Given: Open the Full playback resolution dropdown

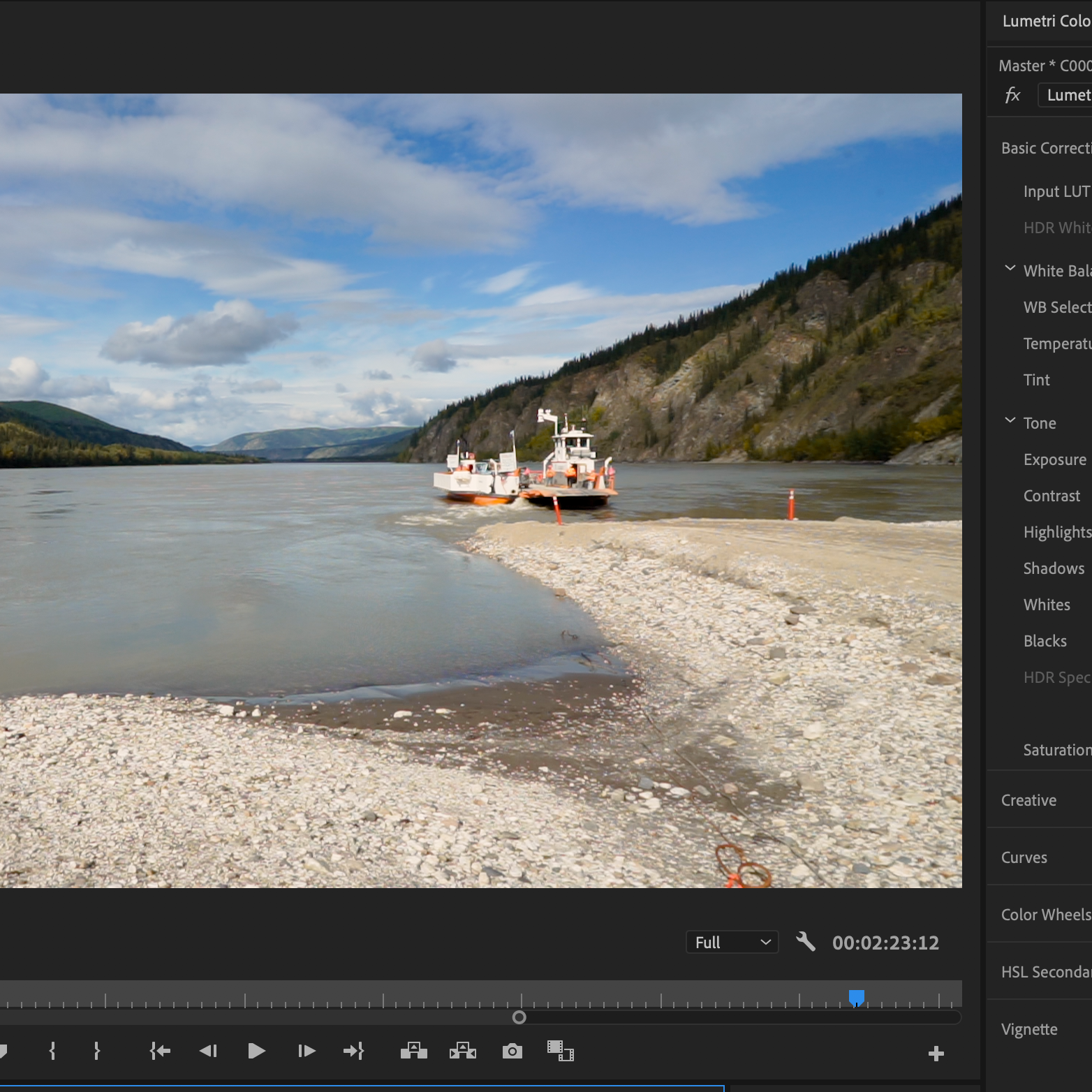Looking at the screenshot, I should pos(732,943).
